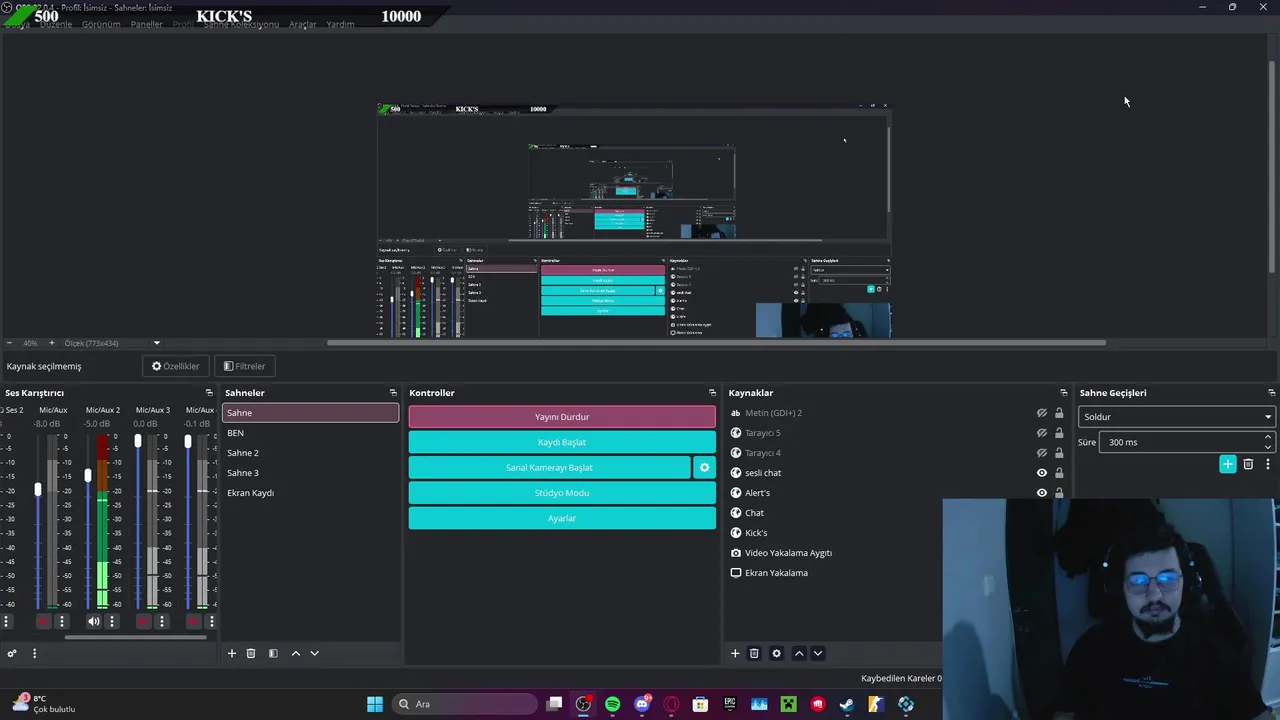Enable Stüdyo Modu

point(562,493)
